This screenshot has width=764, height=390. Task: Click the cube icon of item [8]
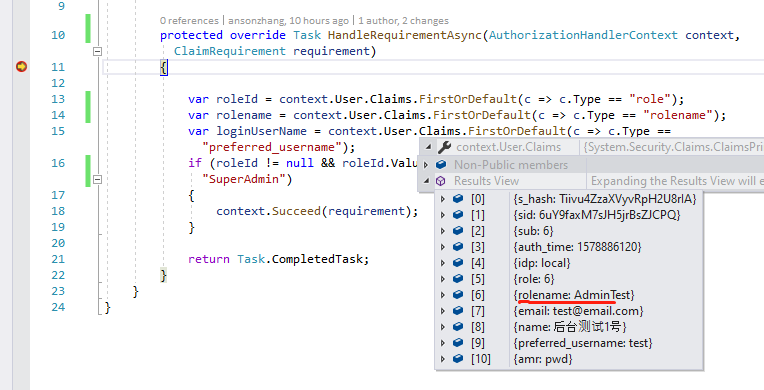[458, 327]
